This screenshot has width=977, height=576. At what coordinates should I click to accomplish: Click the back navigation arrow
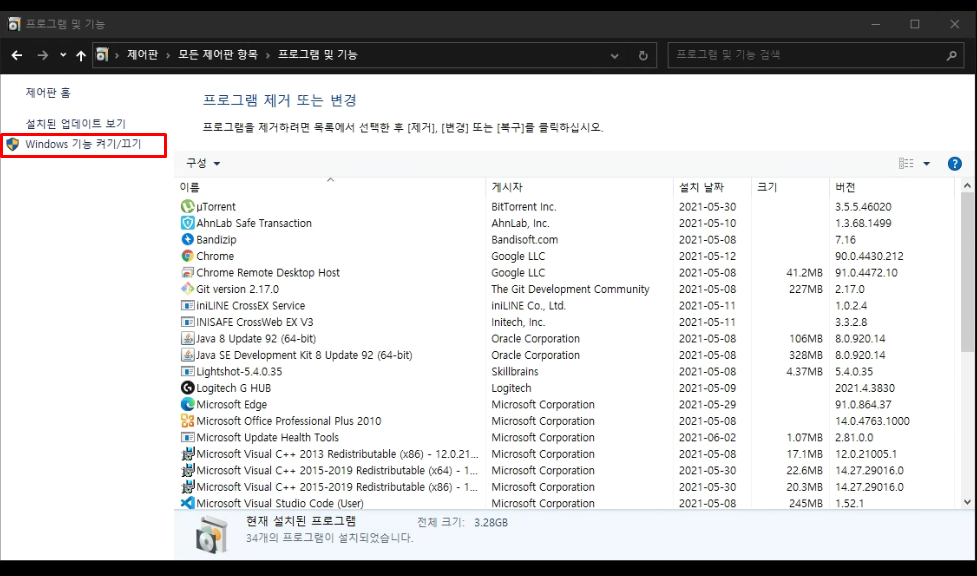tap(17, 55)
